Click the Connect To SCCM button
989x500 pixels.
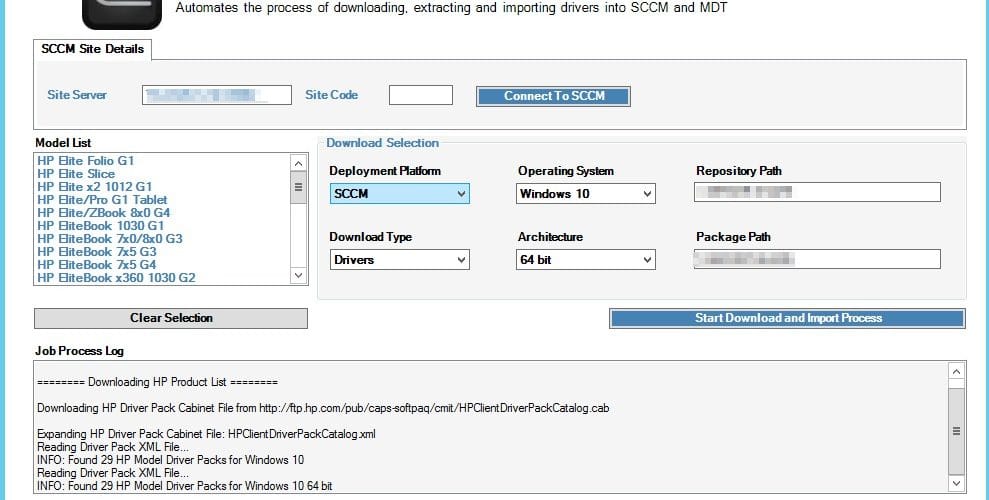coord(553,96)
